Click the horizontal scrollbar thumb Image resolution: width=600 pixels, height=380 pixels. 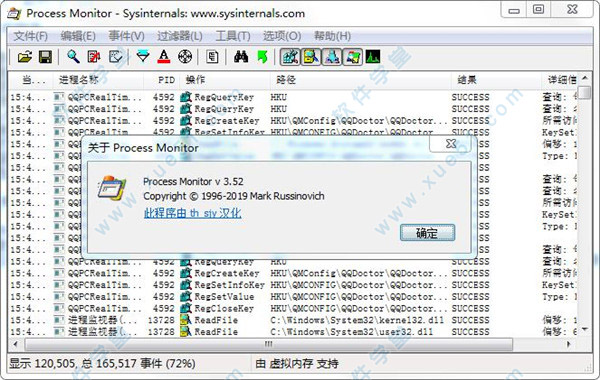(269, 344)
